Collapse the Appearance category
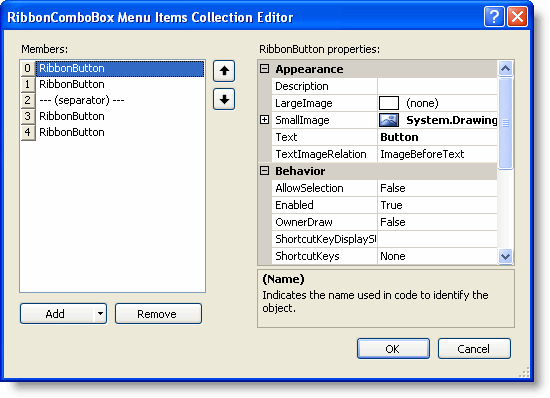This screenshot has width=550, height=398. [x=264, y=69]
